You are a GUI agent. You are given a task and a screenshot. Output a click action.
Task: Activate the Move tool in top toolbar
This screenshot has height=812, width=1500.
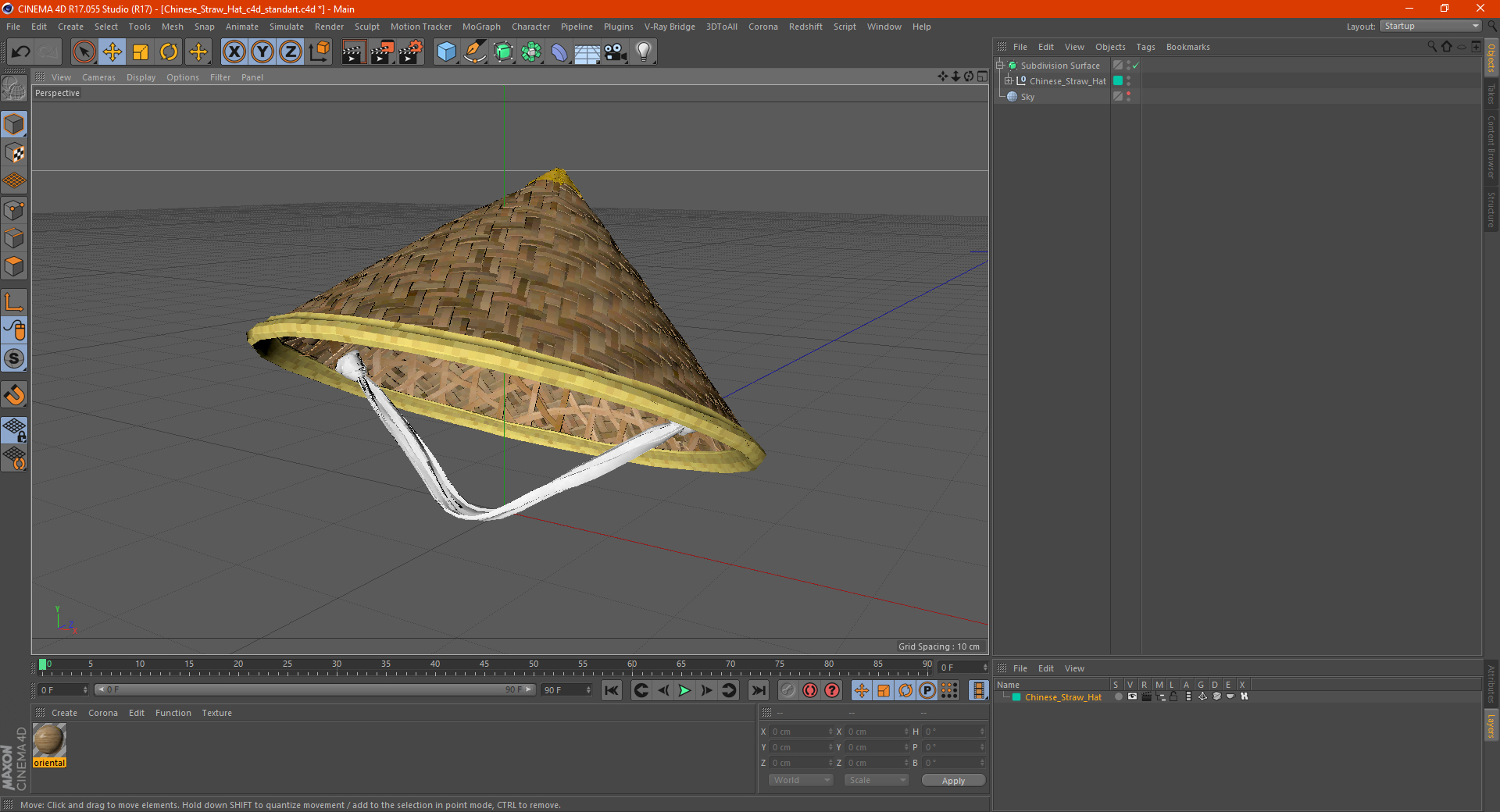pos(112,52)
